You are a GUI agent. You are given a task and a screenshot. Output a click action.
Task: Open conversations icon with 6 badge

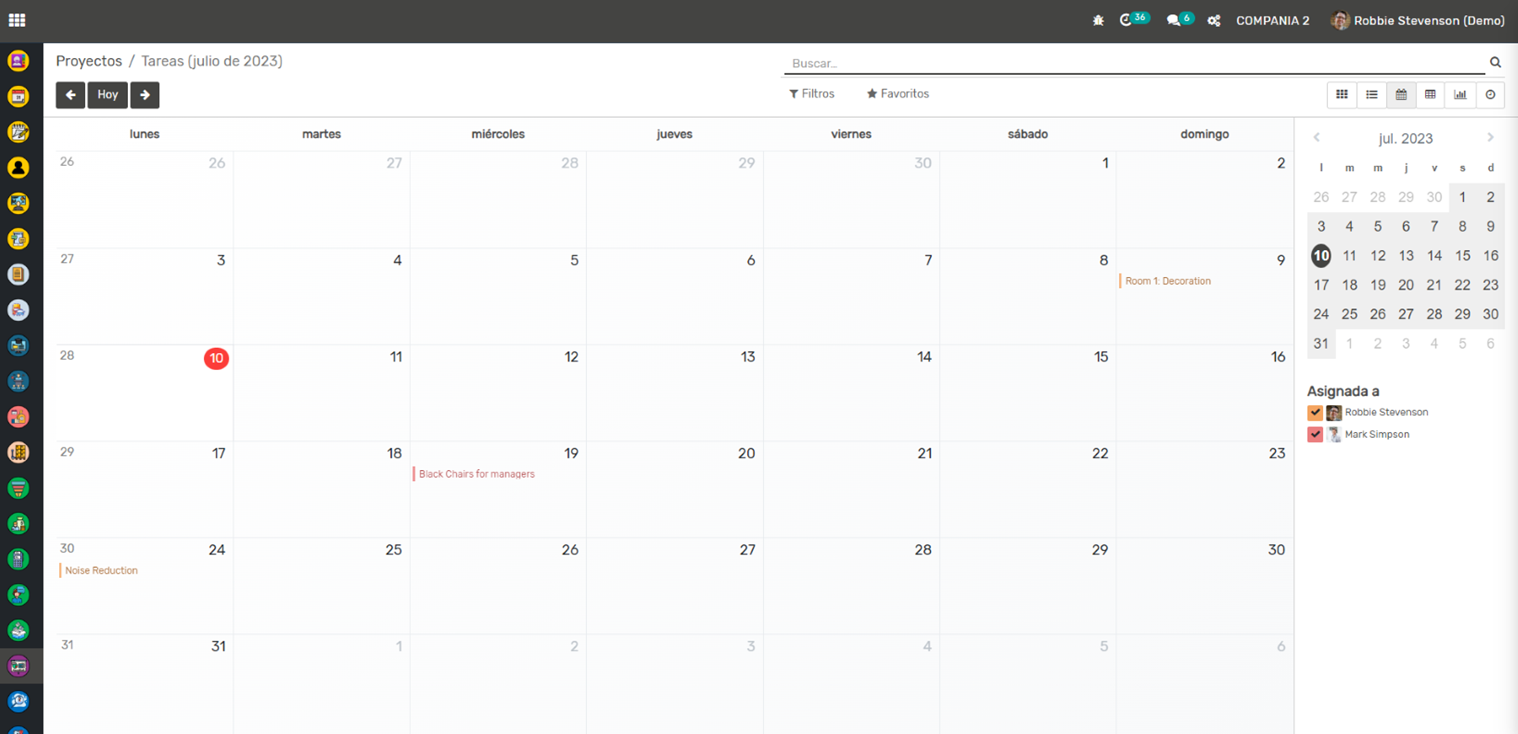click(x=1174, y=21)
